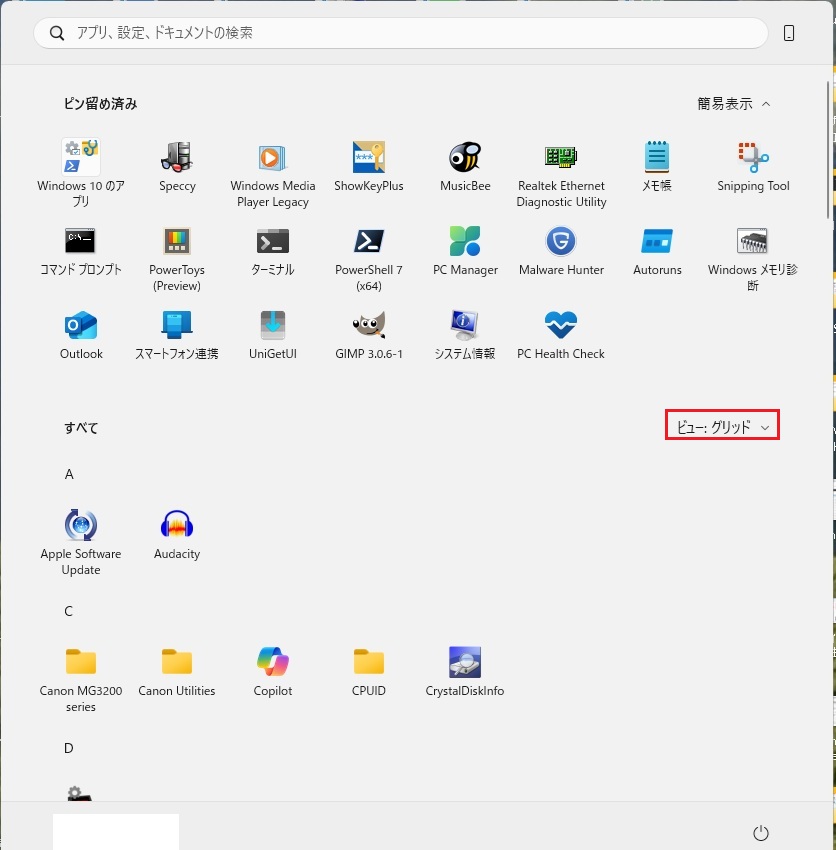
Task: Open ターミナル app
Action: 273,250
